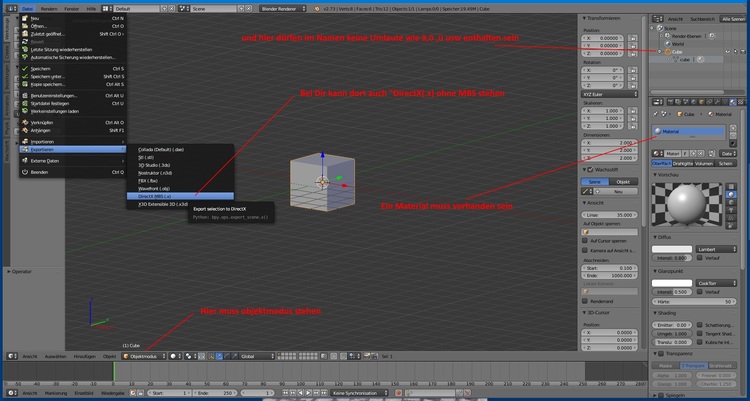
Task: Open the Blender Renderer engine dropdown
Action: [x=283, y=9]
